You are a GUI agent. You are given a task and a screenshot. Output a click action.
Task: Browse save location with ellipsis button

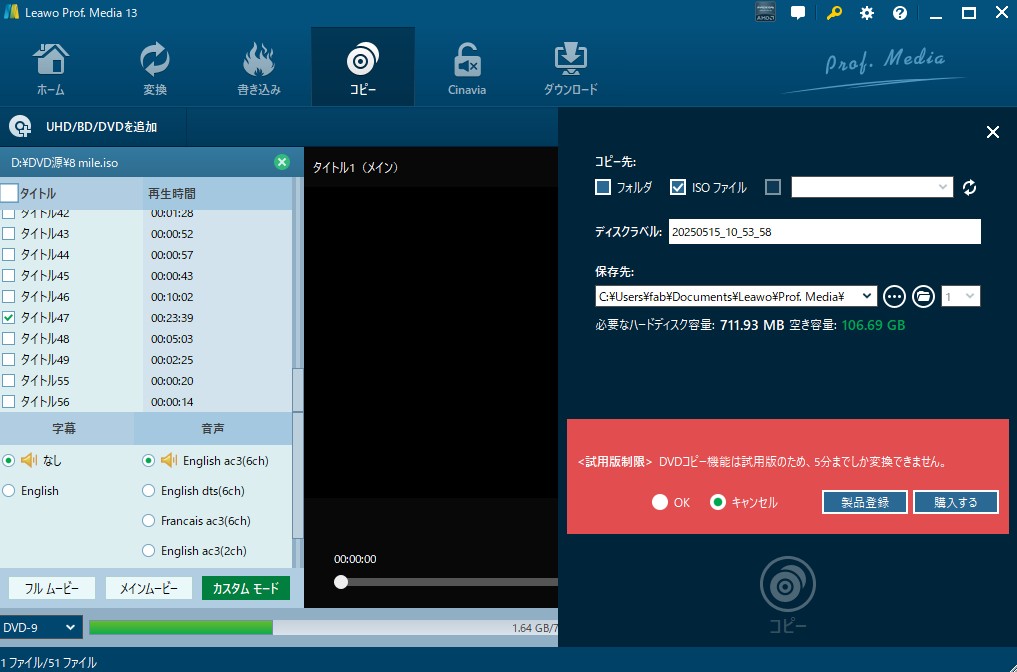pos(894,296)
